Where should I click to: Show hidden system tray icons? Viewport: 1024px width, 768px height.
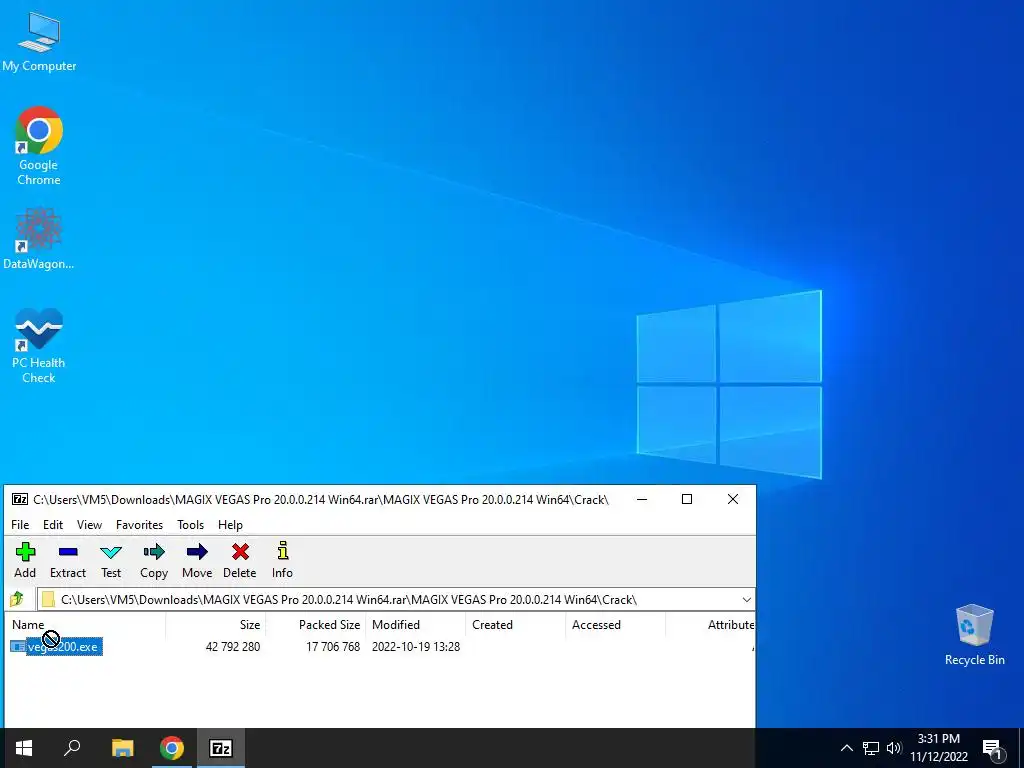[846, 748]
